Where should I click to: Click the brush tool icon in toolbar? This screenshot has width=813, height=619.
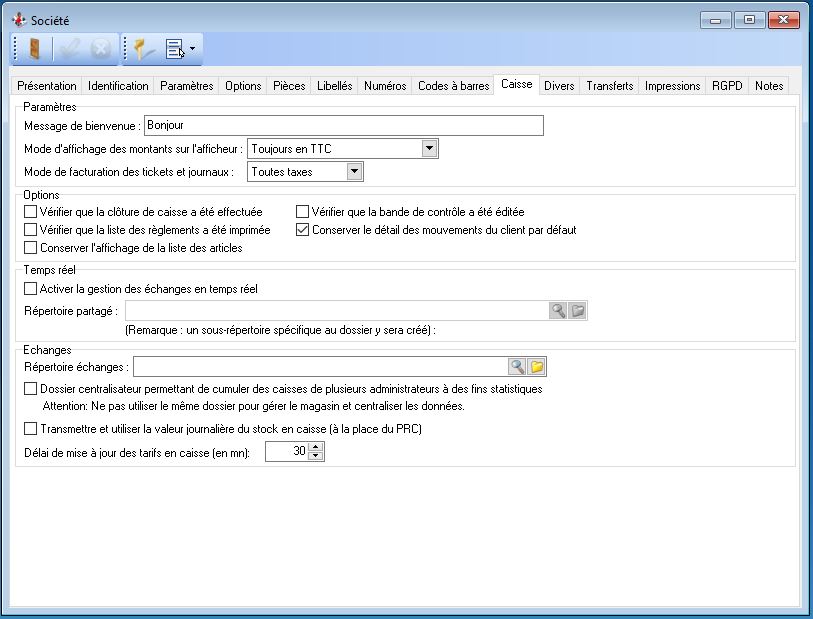(x=145, y=49)
